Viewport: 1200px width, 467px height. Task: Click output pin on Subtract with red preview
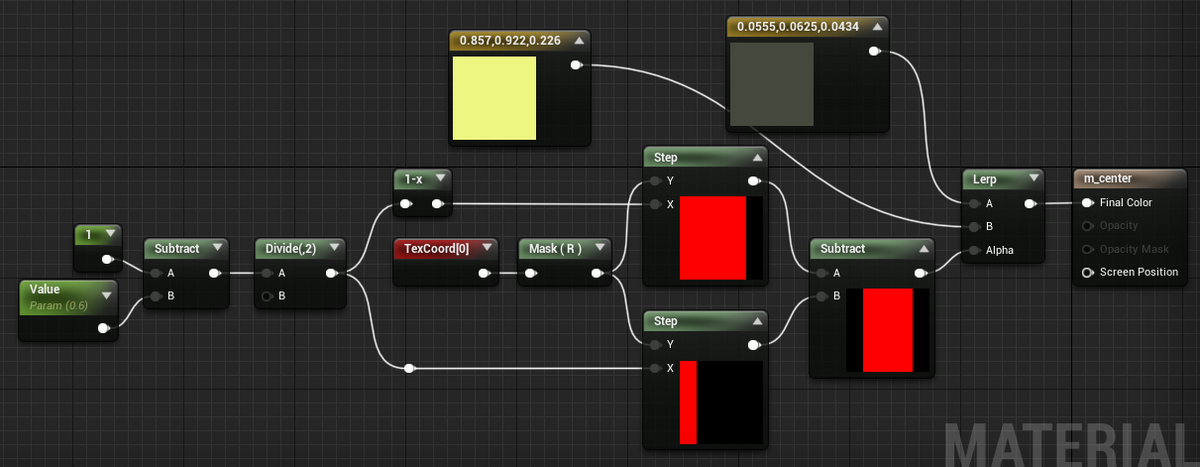pyautogui.click(x=920, y=272)
